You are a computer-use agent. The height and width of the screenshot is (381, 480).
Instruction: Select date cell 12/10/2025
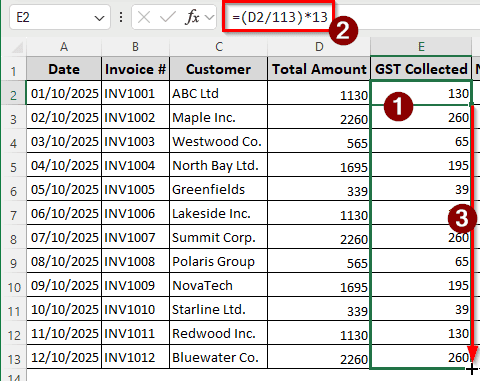click(64, 357)
